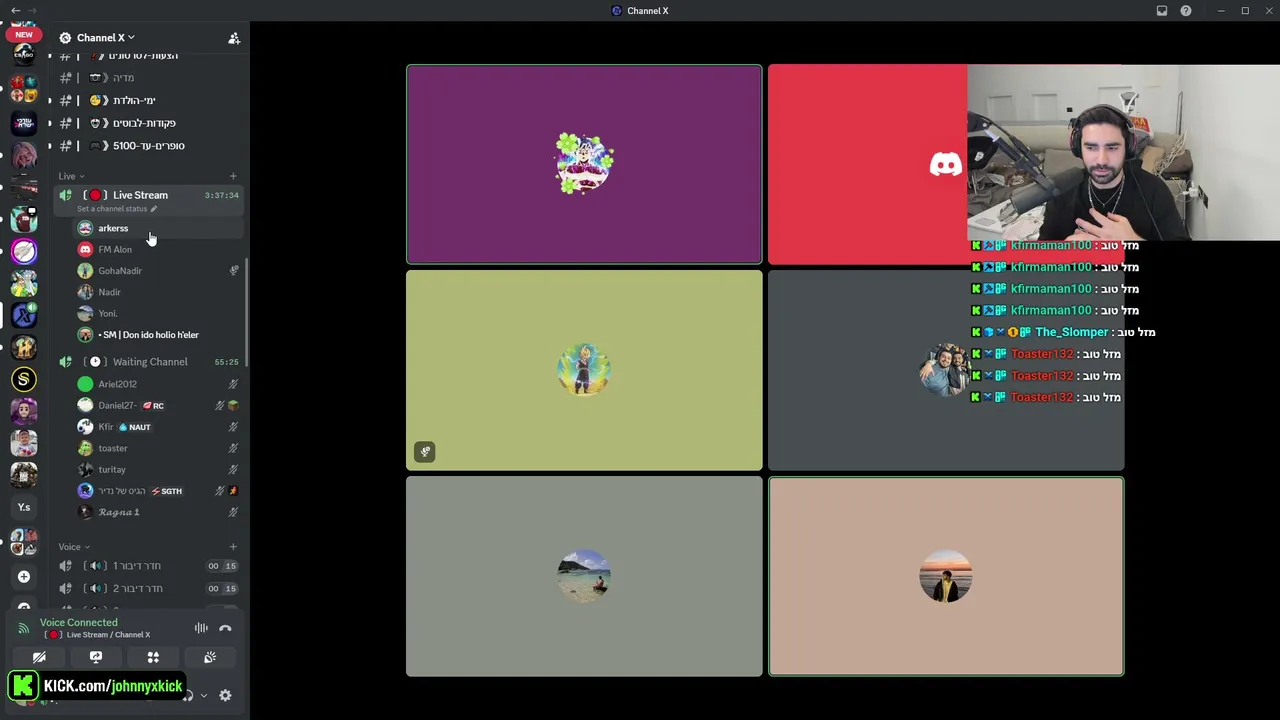The width and height of the screenshot is (1280, 720).
Task: Toggle the muted mic next to Kfir
Action: [233, 427]
